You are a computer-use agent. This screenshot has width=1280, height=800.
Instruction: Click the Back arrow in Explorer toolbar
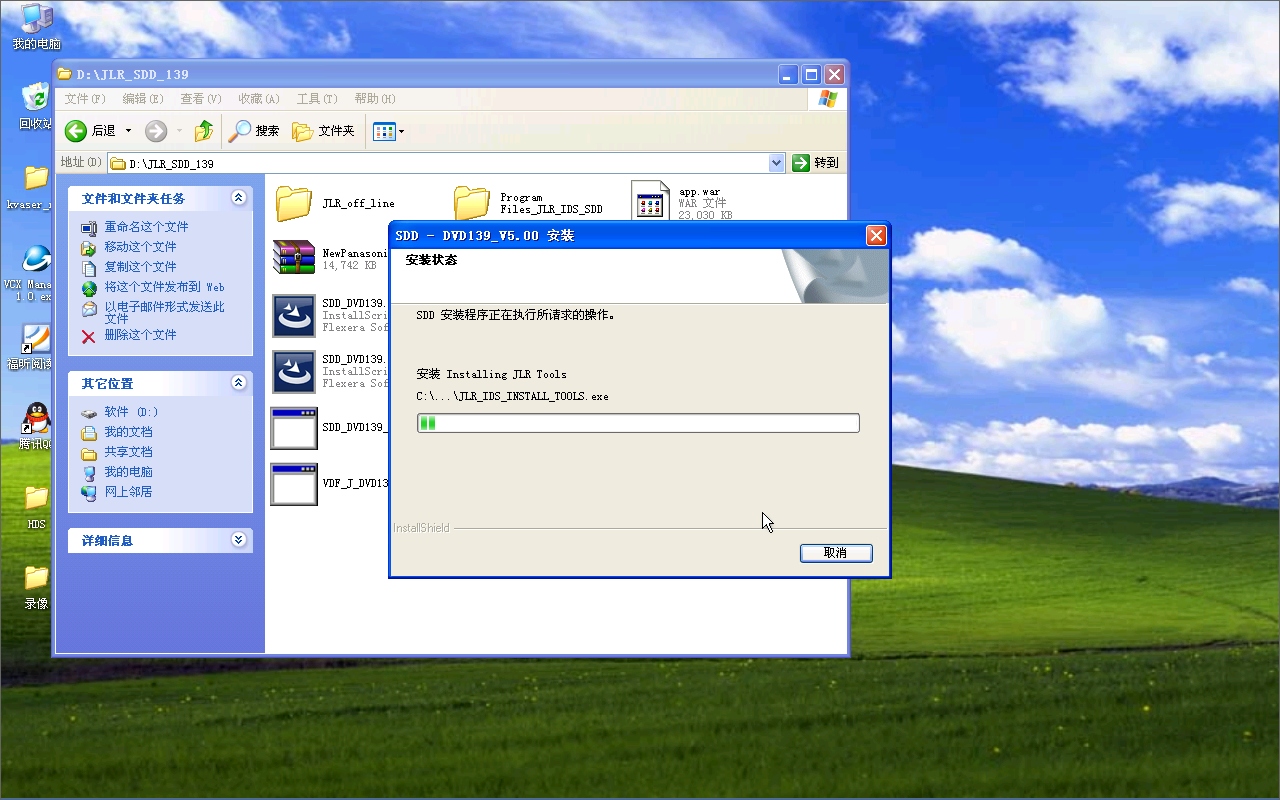(x=76, y=131)
